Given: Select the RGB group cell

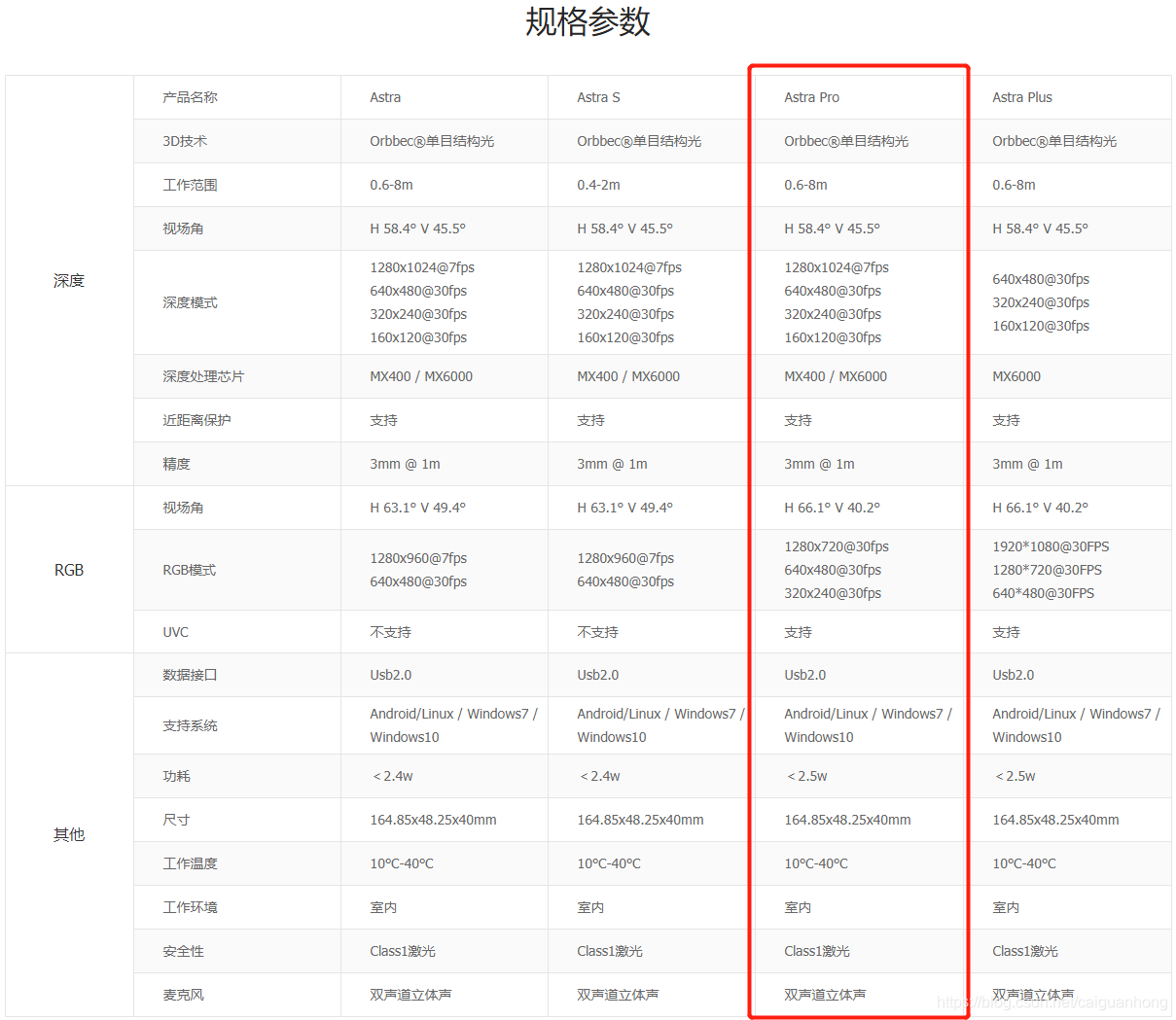Looking at the screenshot, I should coord(69,570).
